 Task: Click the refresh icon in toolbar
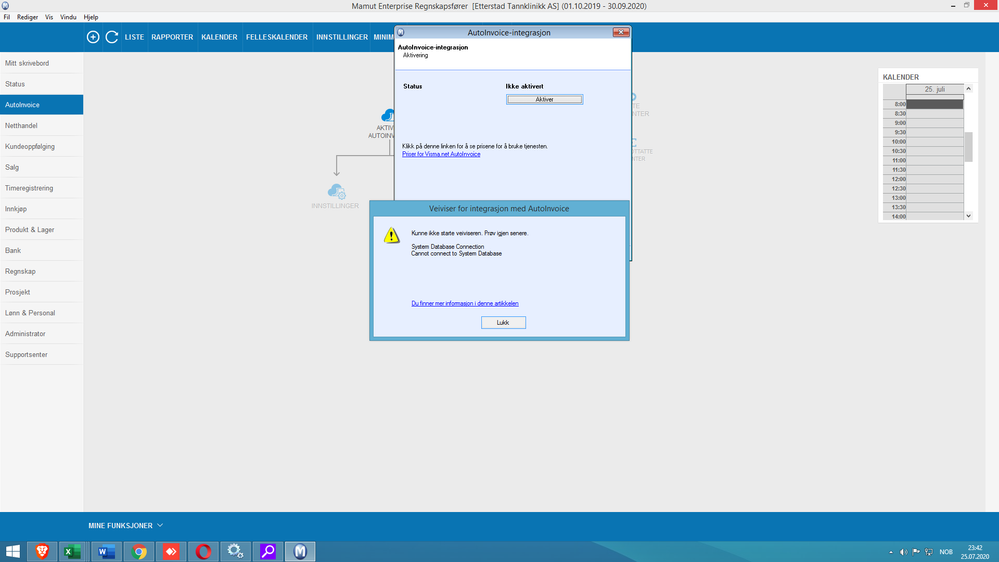[111, 37]
